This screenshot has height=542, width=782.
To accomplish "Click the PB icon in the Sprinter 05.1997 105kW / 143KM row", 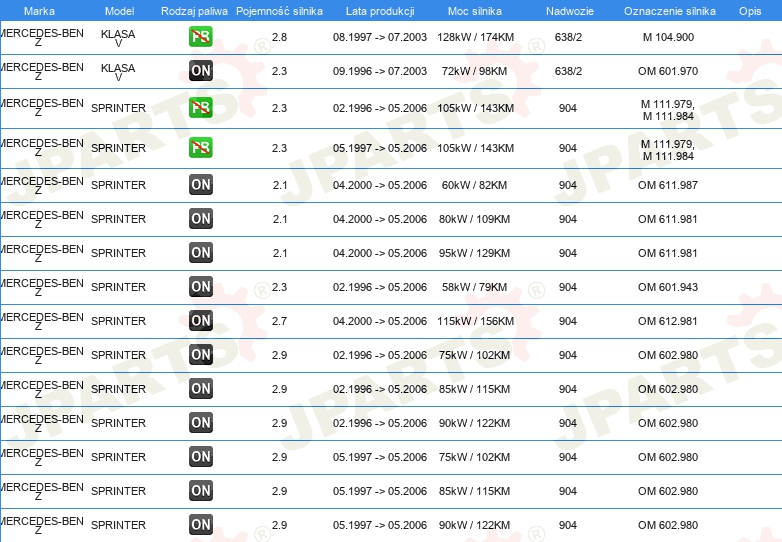I will (x=200, y=148).
